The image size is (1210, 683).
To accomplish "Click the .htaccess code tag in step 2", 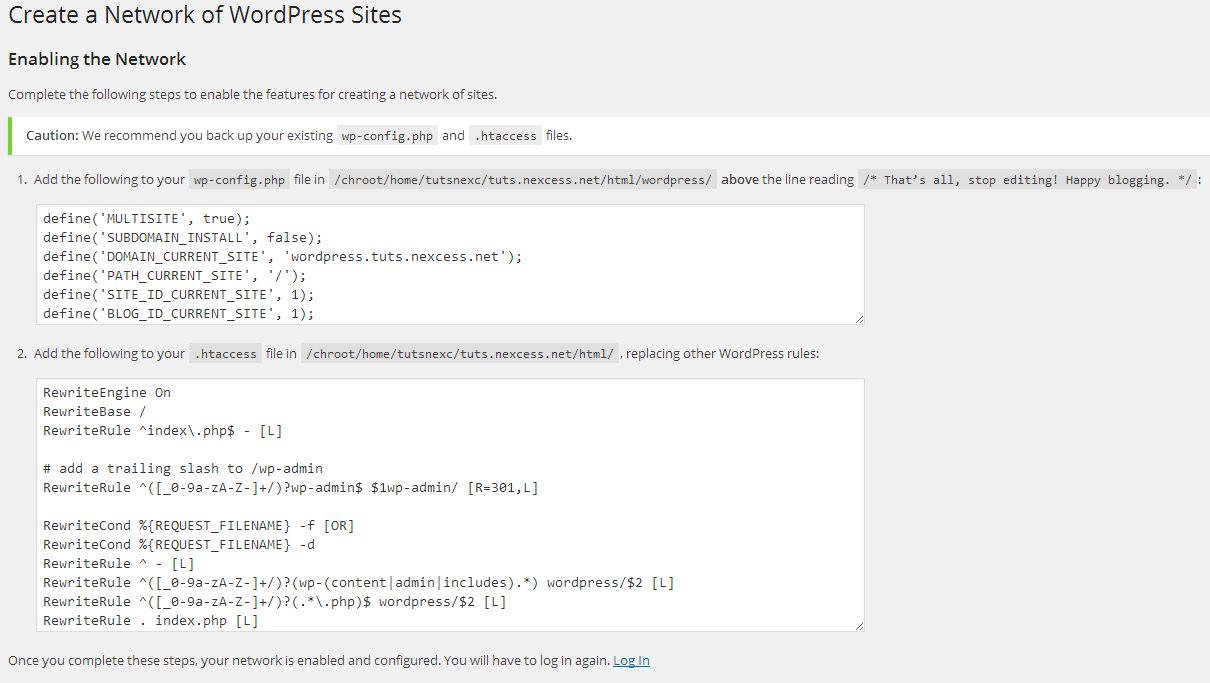I will [x=226, y=354].
